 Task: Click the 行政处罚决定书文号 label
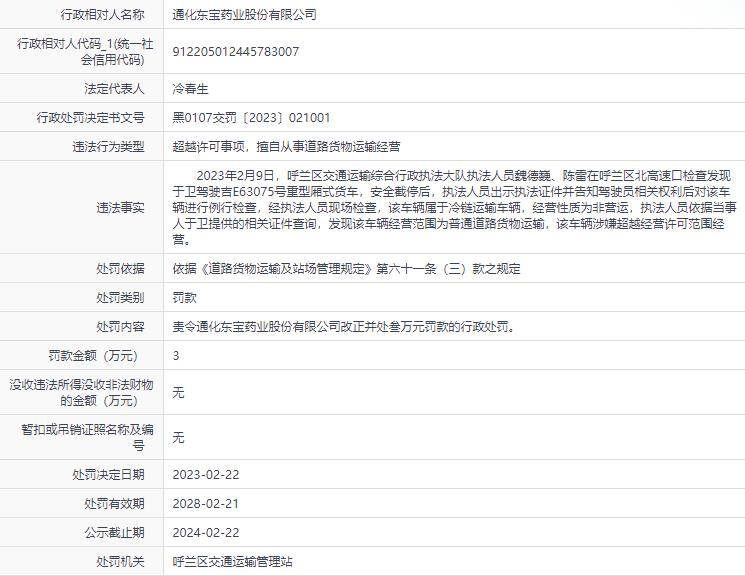pos(90,118)
